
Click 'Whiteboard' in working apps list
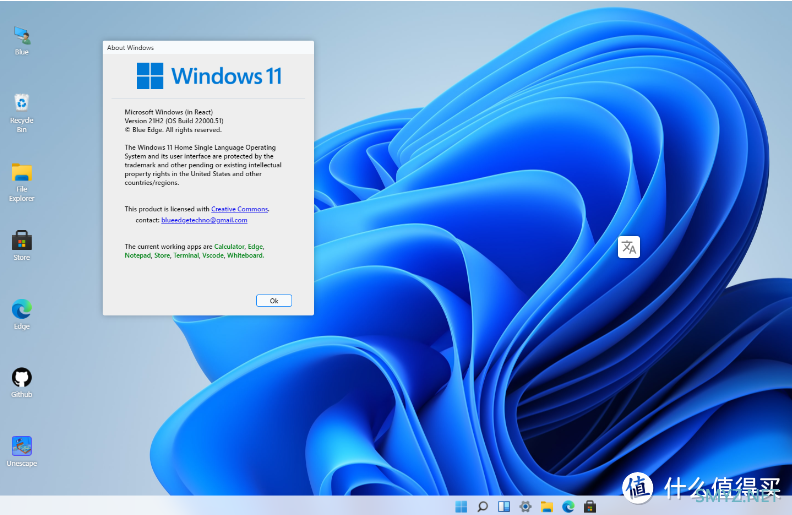click(x=245, y=255)
